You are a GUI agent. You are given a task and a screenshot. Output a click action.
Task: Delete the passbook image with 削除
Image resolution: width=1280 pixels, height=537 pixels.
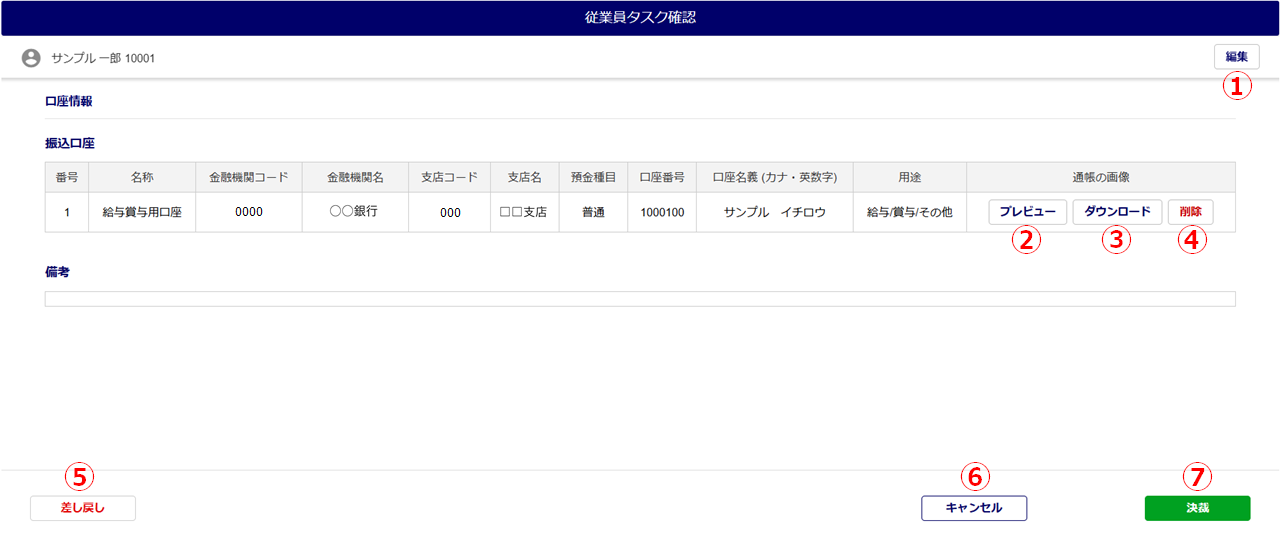coord(1190,212)
